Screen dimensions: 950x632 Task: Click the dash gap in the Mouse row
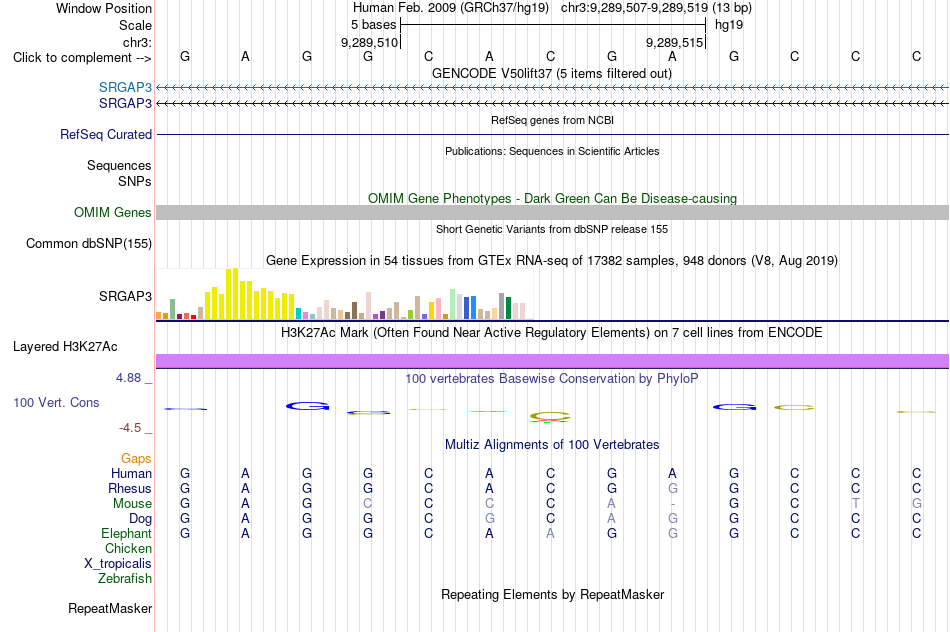coord(673,504)
